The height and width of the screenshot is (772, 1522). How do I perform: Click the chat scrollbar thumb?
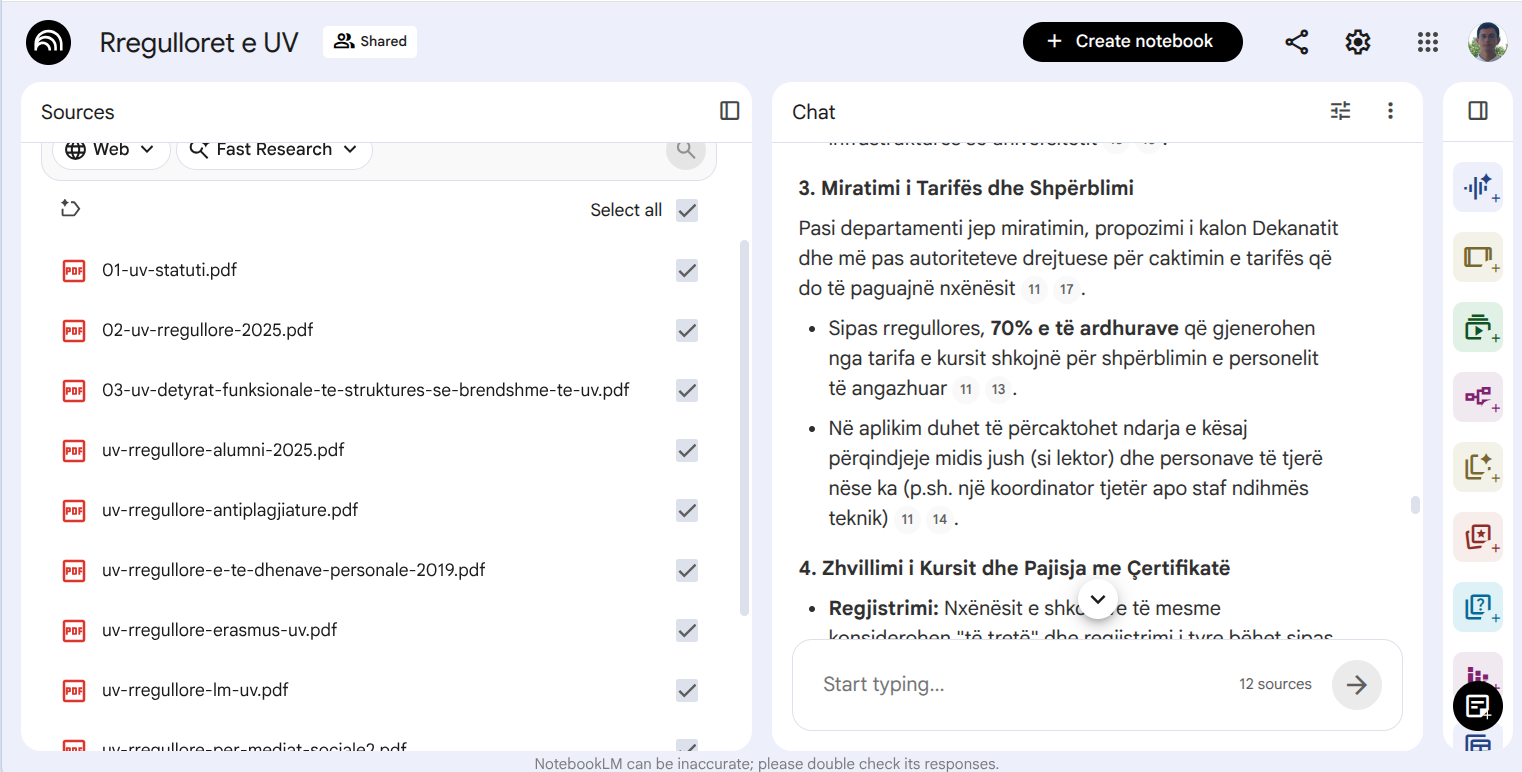[x=1414, y=505]
